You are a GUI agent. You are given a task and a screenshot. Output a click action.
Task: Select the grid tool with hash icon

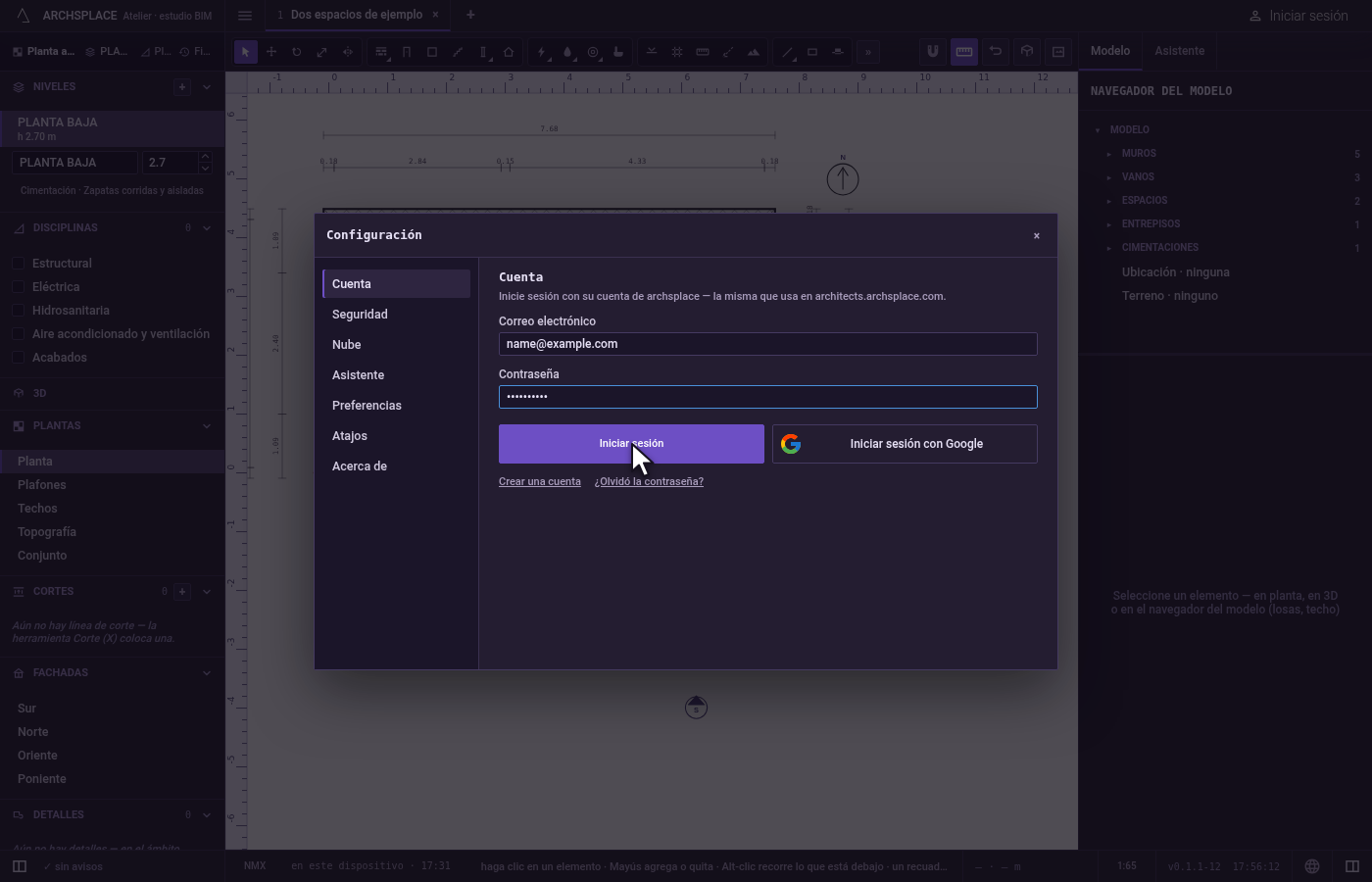pos(677,52)
